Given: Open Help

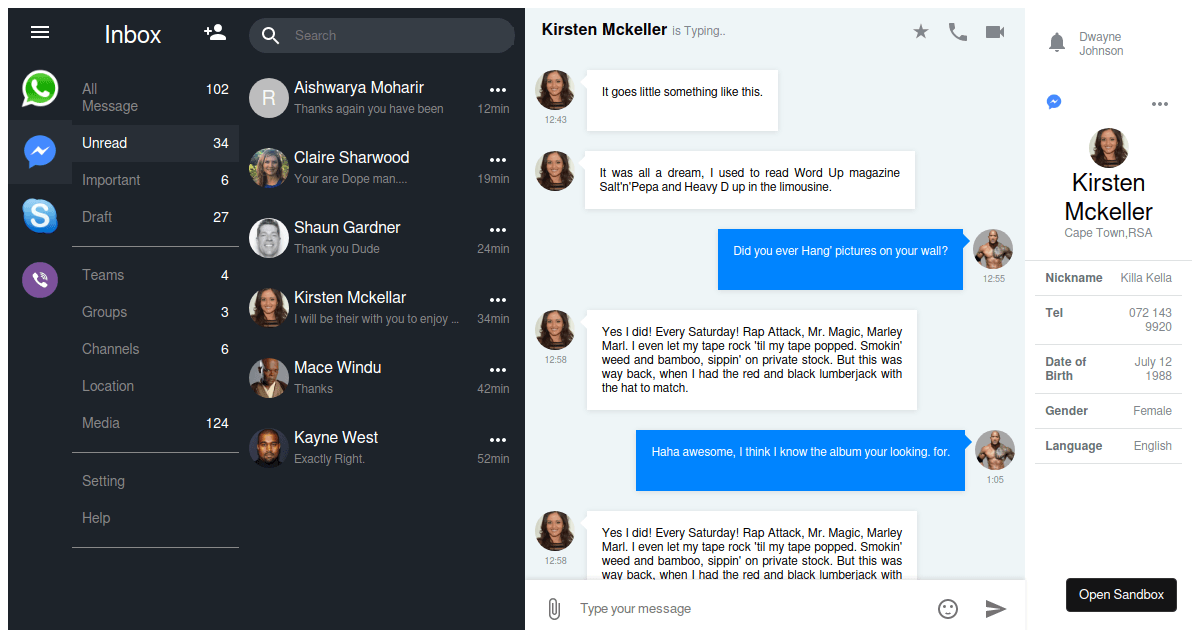Looking at the screenshot, I should (x=155, y=518).
